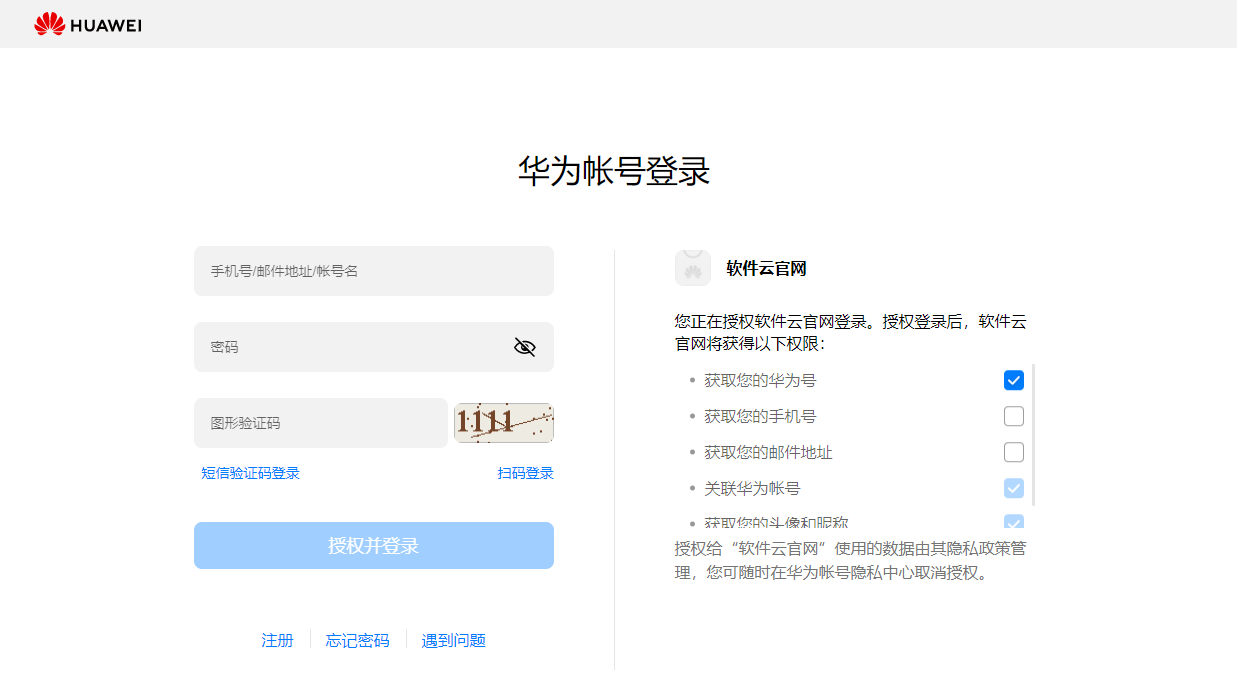Open the 忘记密码 link
Screen dimensions: 1237x690
coord(358,640)
